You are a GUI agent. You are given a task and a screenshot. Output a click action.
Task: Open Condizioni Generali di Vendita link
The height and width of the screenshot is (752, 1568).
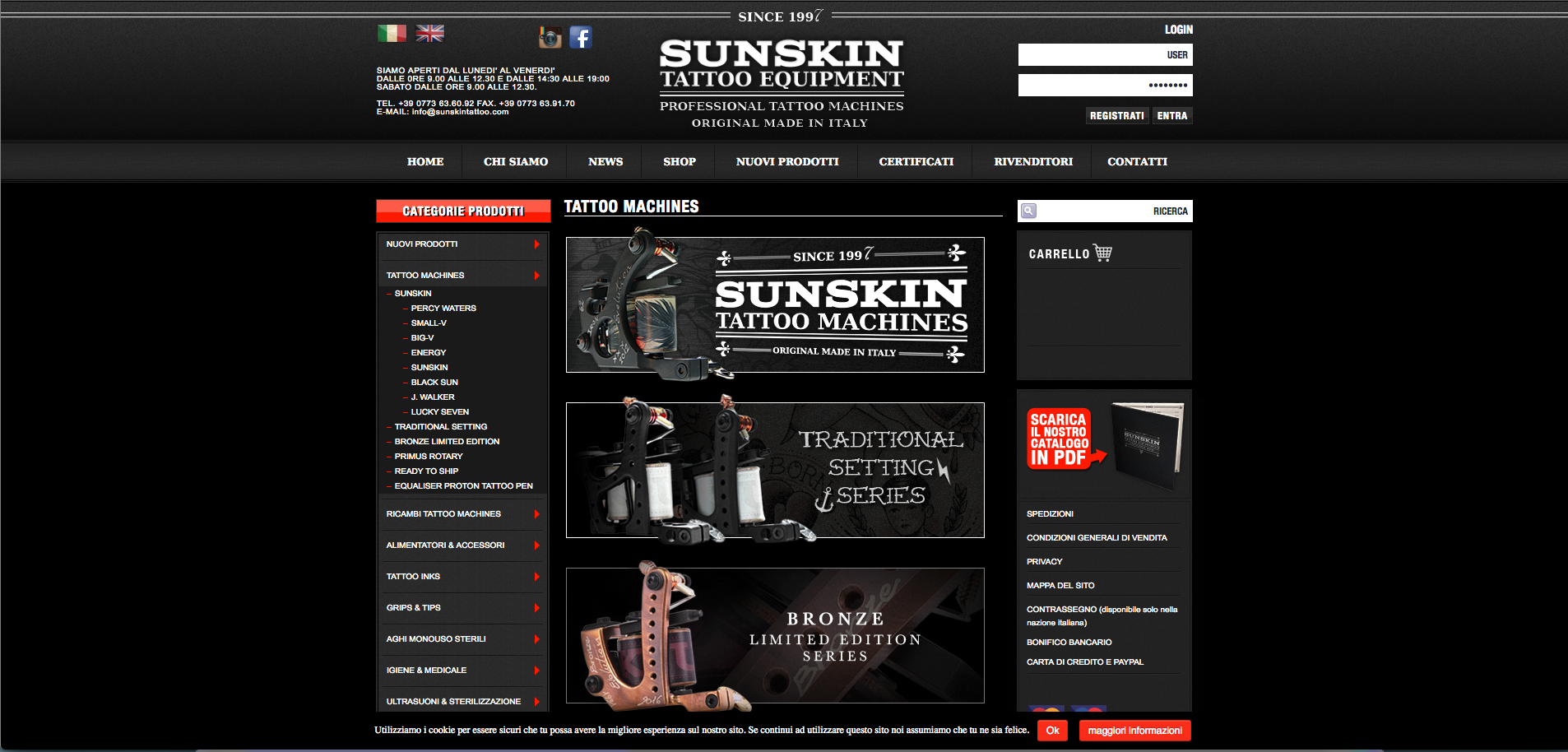pyautogui.click(x=1097, y=538)
